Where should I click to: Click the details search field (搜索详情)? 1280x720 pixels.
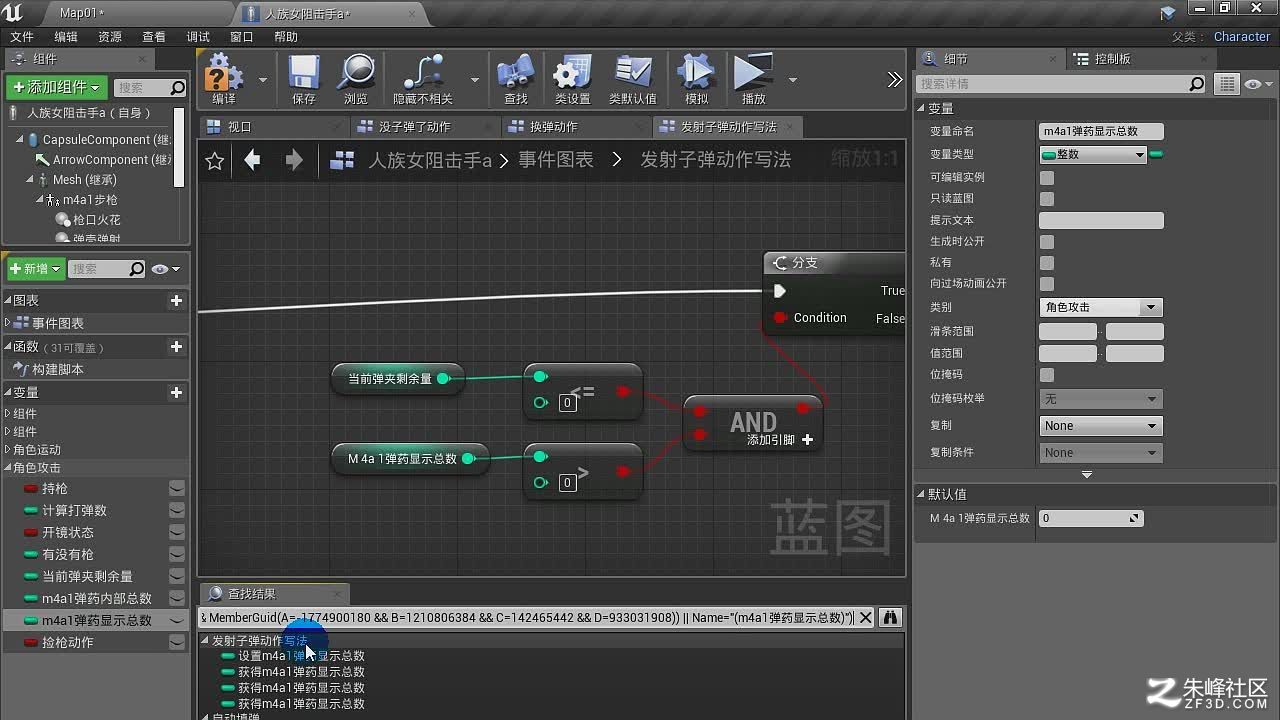pyautogui.click(x=1062, y=84)
